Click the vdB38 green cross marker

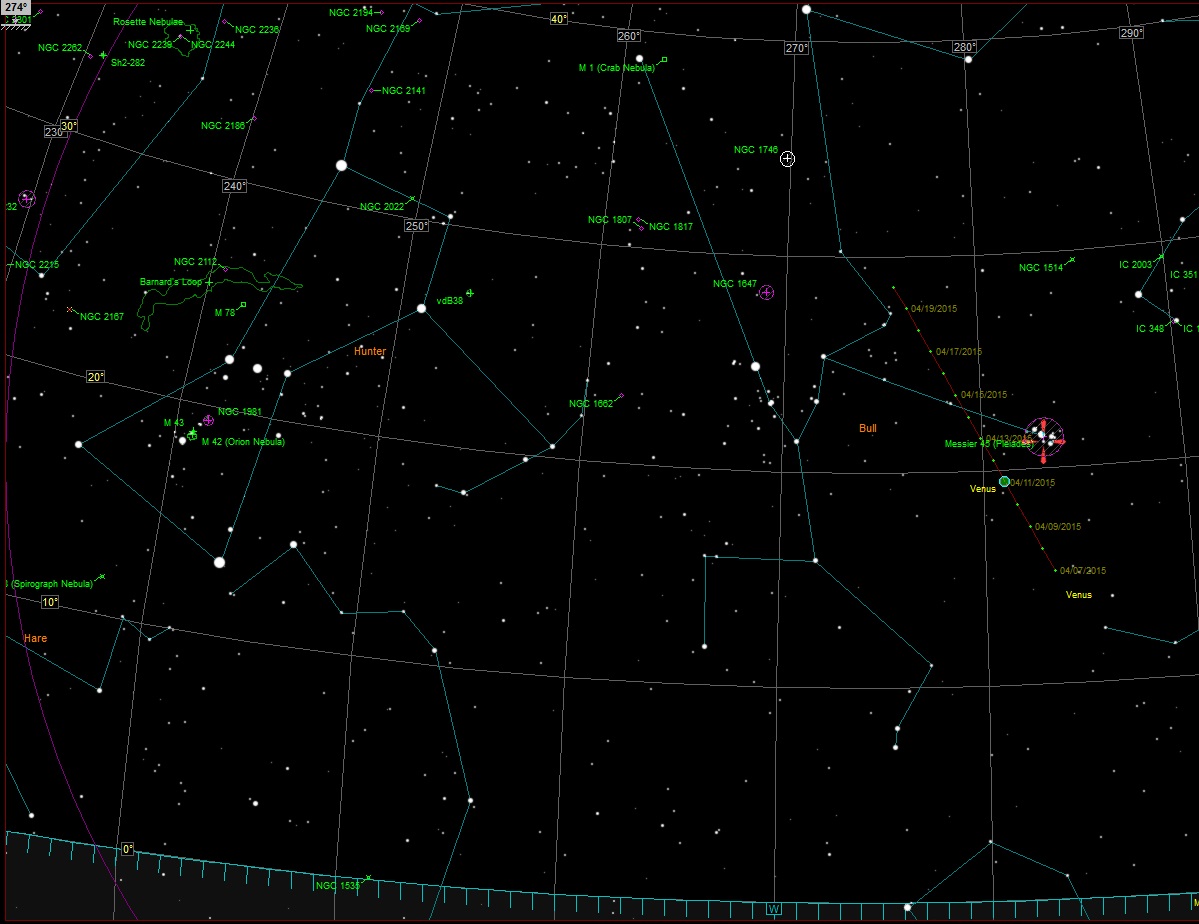[469, 293]
